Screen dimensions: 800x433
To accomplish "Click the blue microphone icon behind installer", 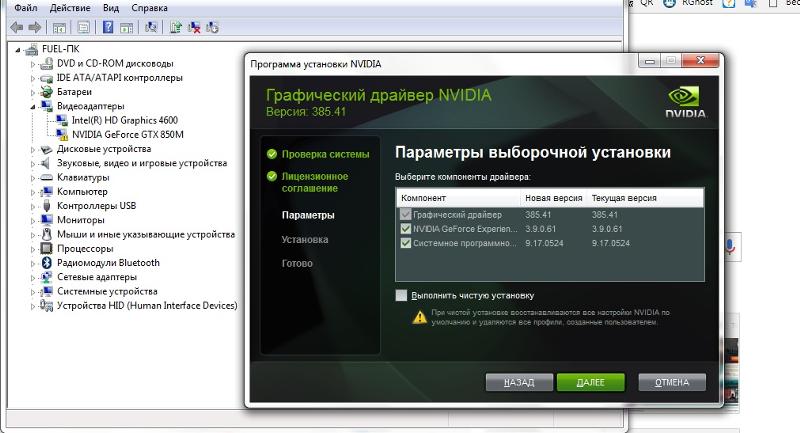I will point(731,246).
